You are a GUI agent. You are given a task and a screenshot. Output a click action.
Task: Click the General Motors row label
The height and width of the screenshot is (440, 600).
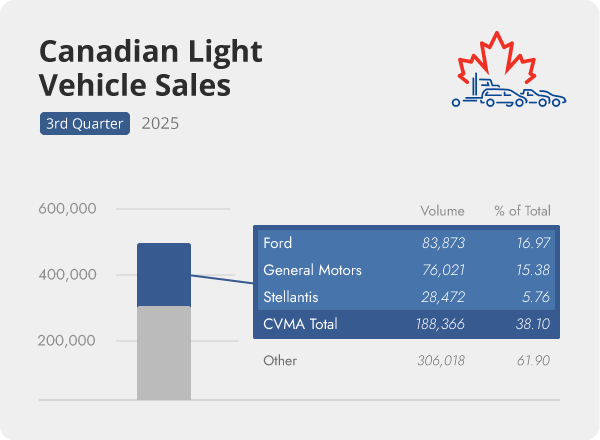point(312,270)
